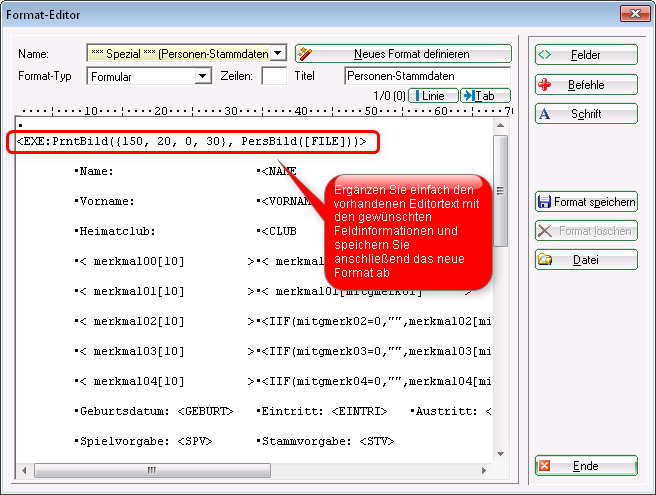Close the Format-Editor window

[635, 14]
